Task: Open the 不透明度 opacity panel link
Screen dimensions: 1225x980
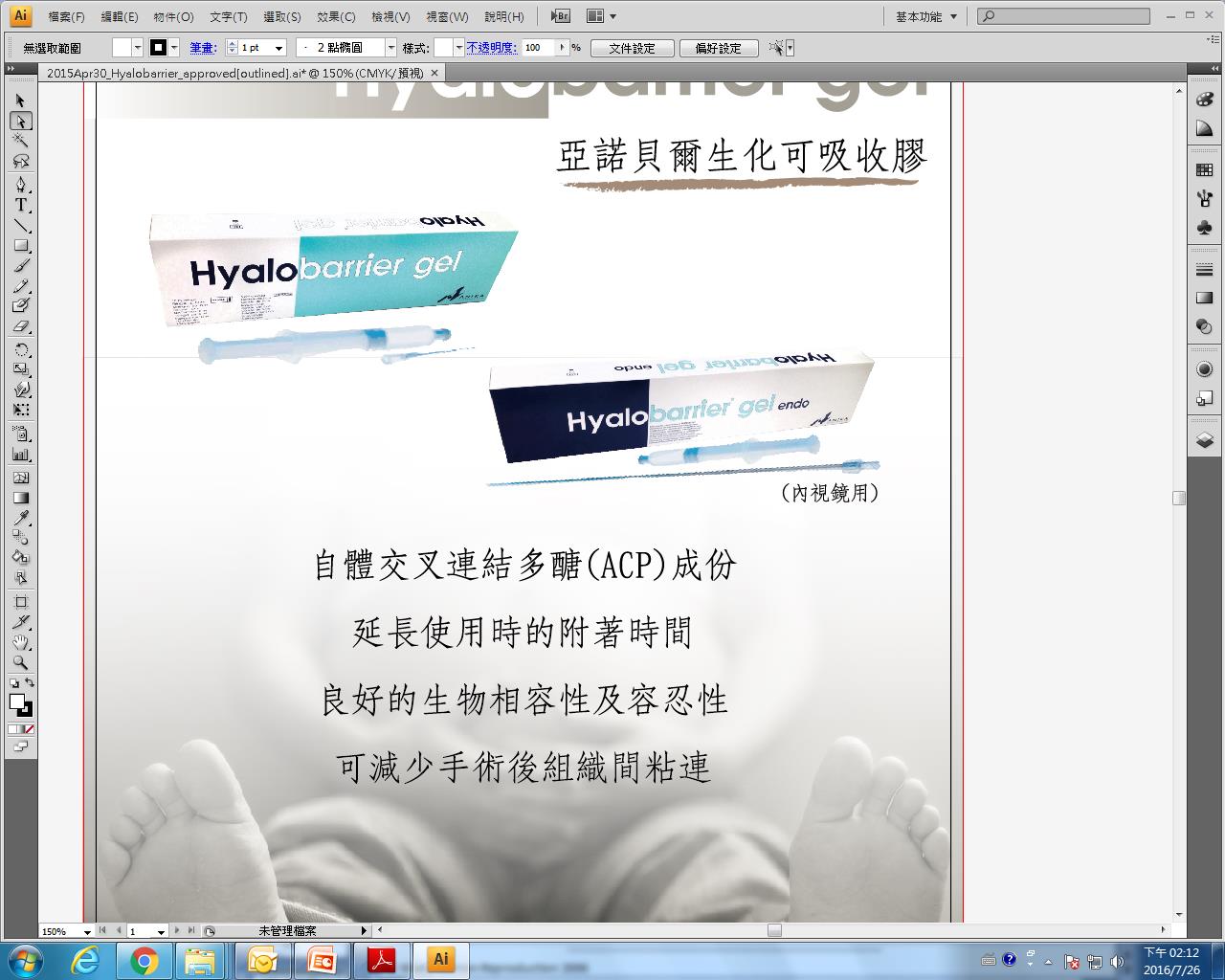Action: tap(492, 48)
